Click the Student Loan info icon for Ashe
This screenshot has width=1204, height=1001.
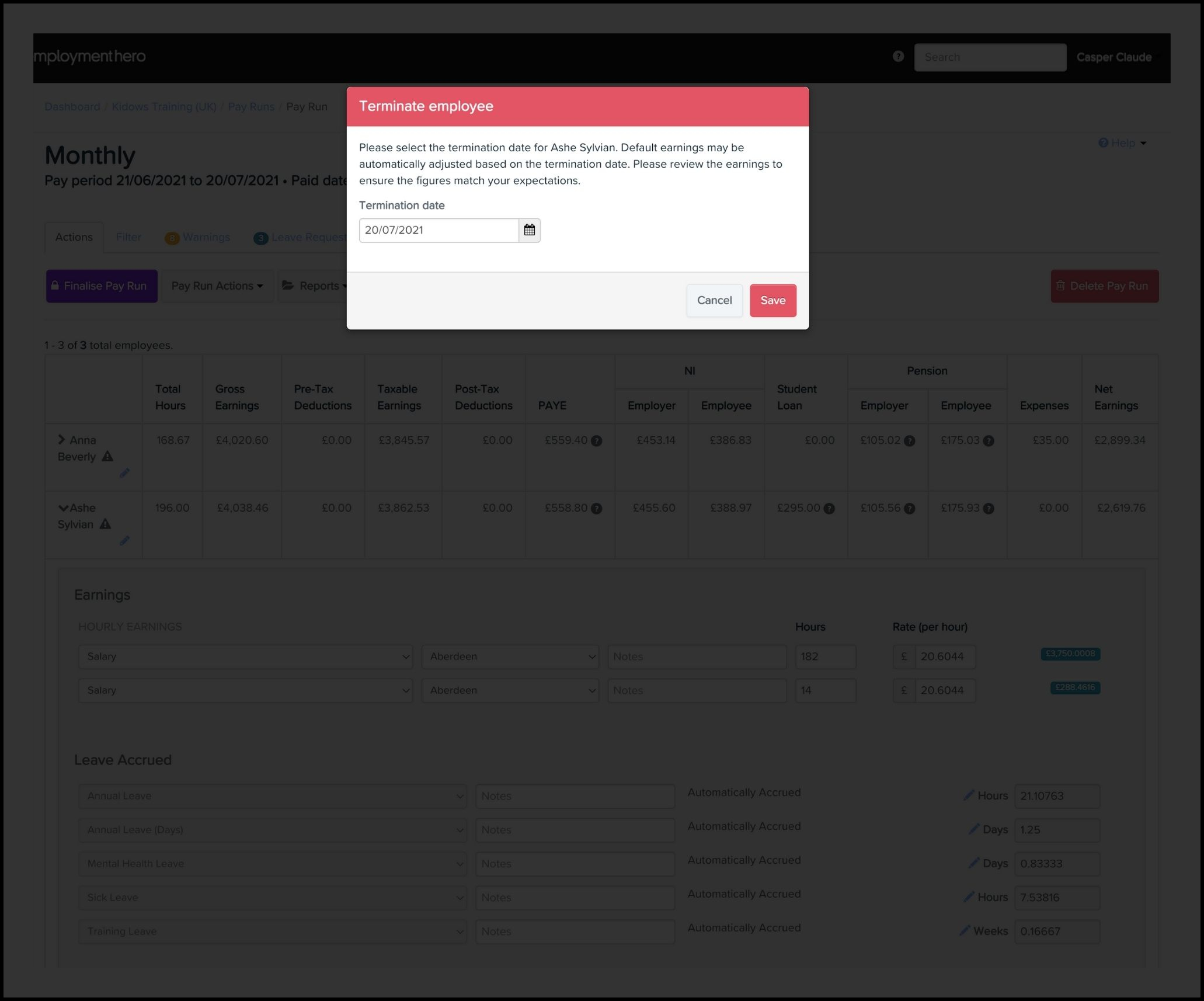pyautogui.click(x=829, y=509)
